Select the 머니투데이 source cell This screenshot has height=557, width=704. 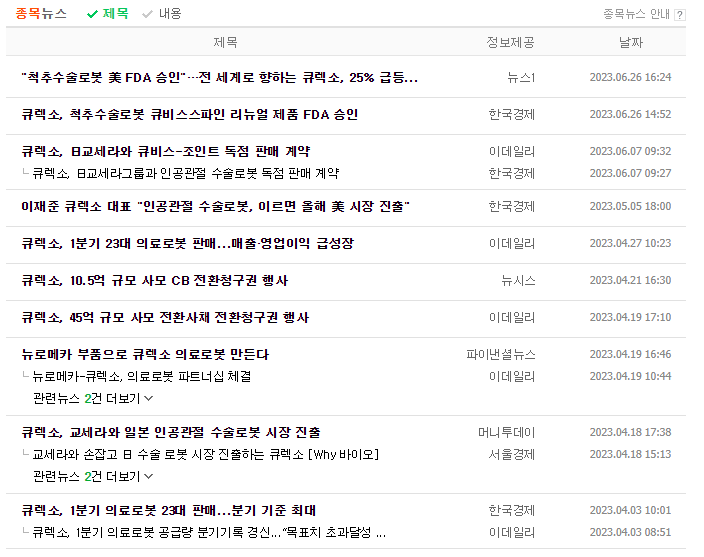(x=506, y=432)
